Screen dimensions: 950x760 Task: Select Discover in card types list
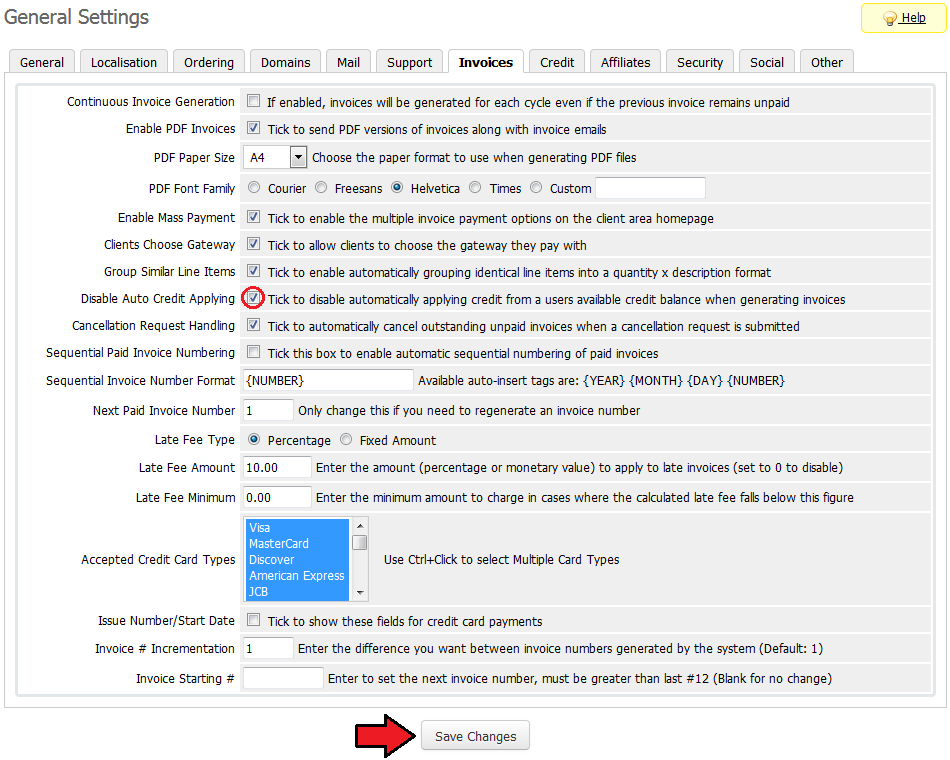pyautogui.click(x=297, y=559)
